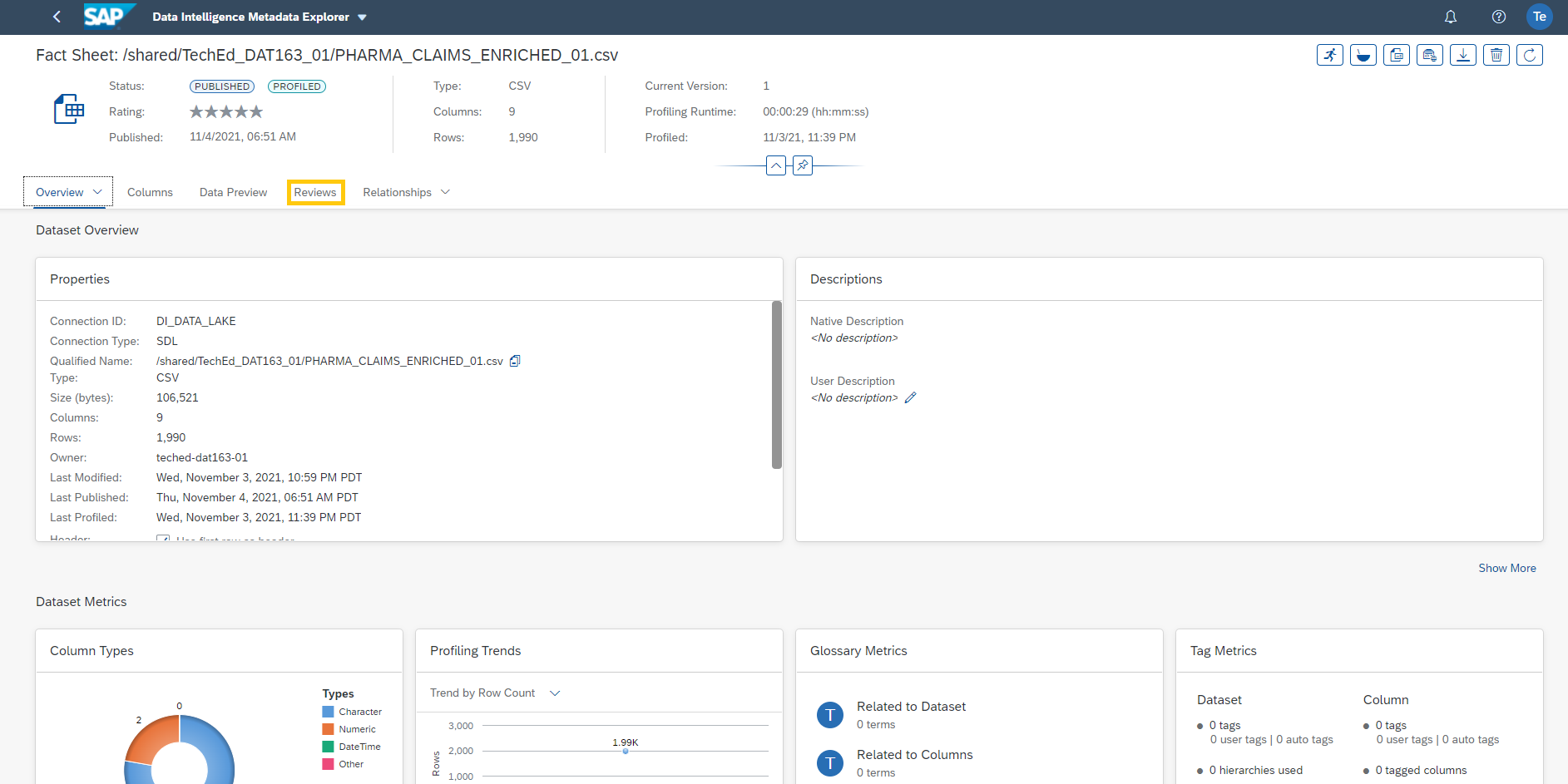Click the Last Modified date value
This screenshot has height=784, width=1568.
click(x=260, y=477)
